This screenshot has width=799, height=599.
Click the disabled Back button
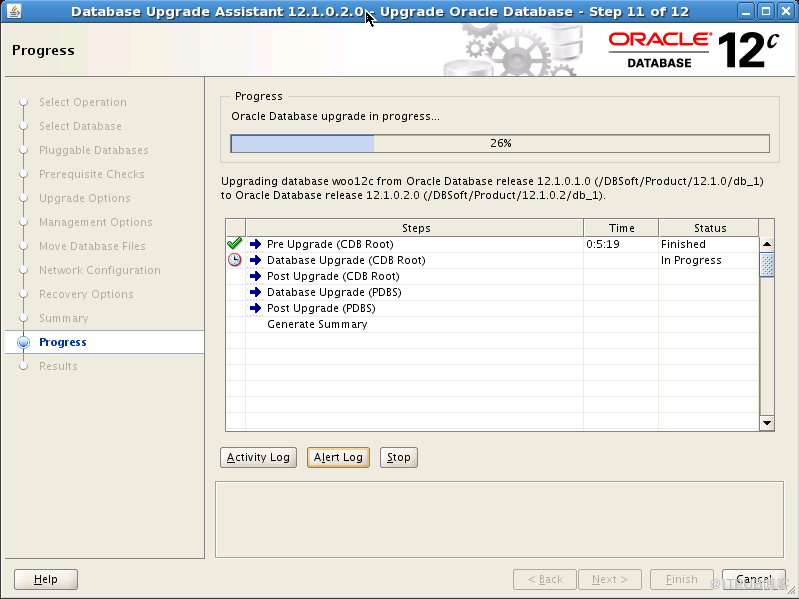point(545,579)
